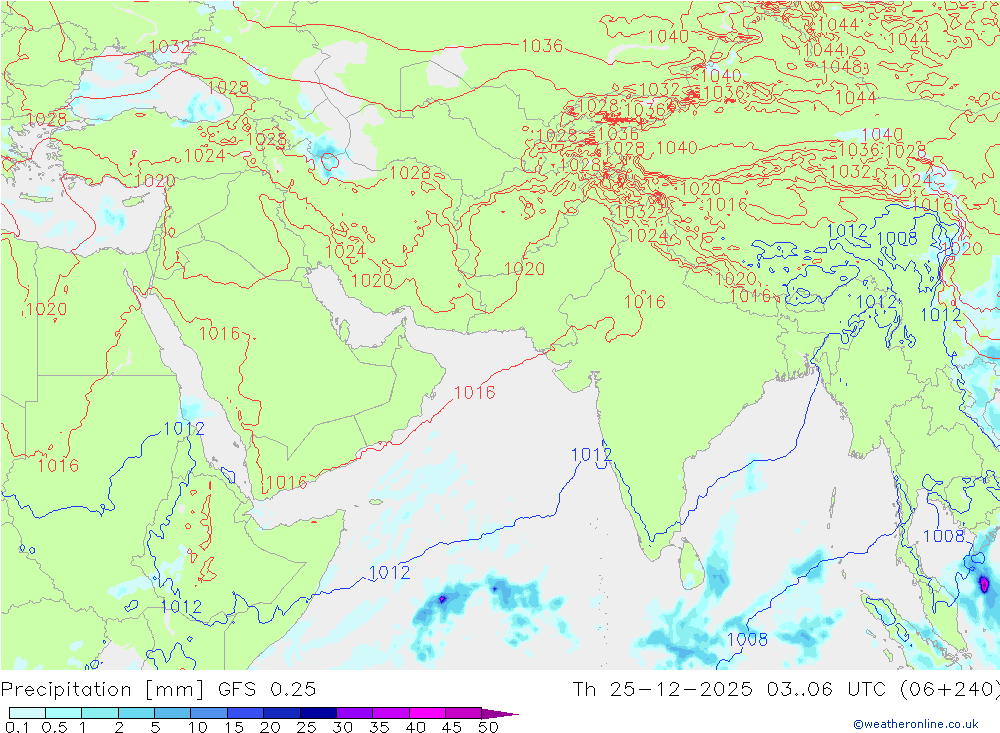Image resolution: width=1000 pixels, height=733 pixels.
Task: Click the legend scale value '25'
Action: (307, 727)
